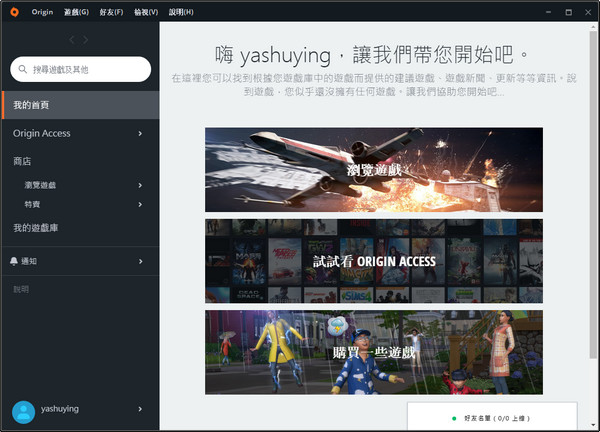Minimize the Origin window
The image size is (600, 432).
pos(542,11)
